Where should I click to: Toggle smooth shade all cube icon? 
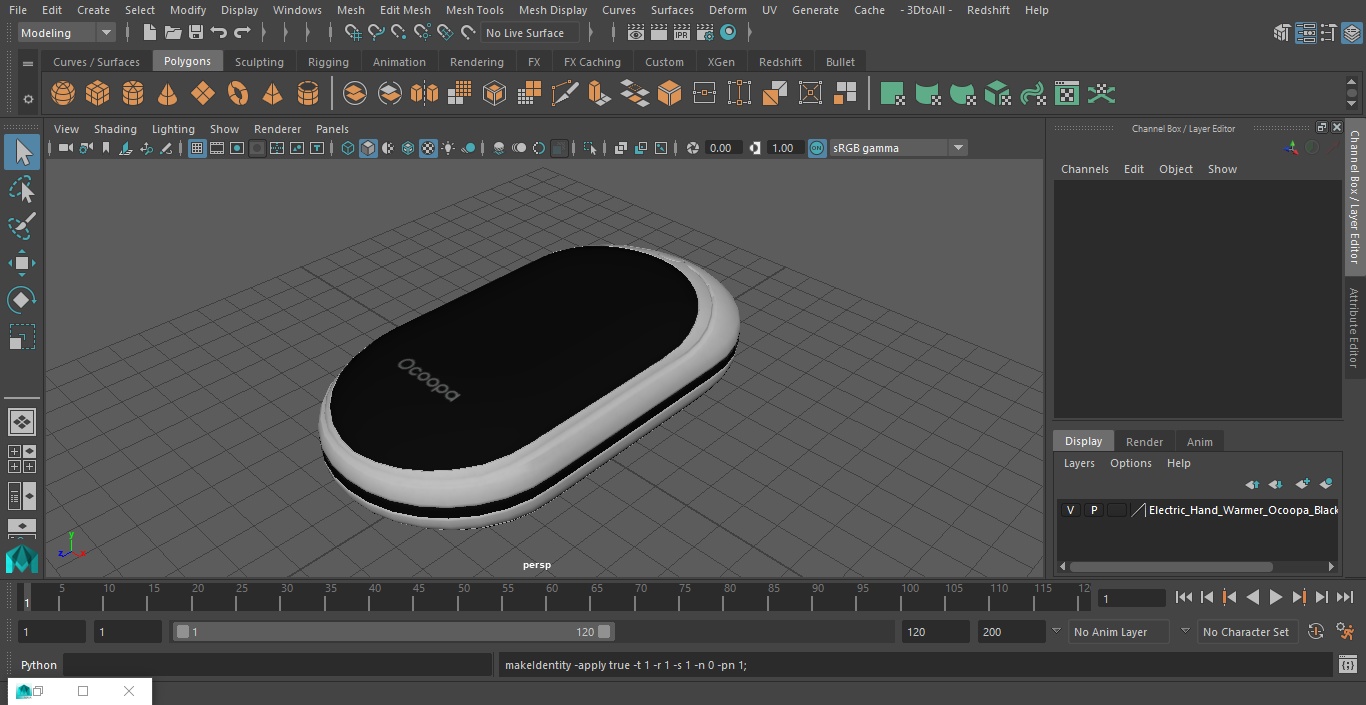click(x=368, y=148)
